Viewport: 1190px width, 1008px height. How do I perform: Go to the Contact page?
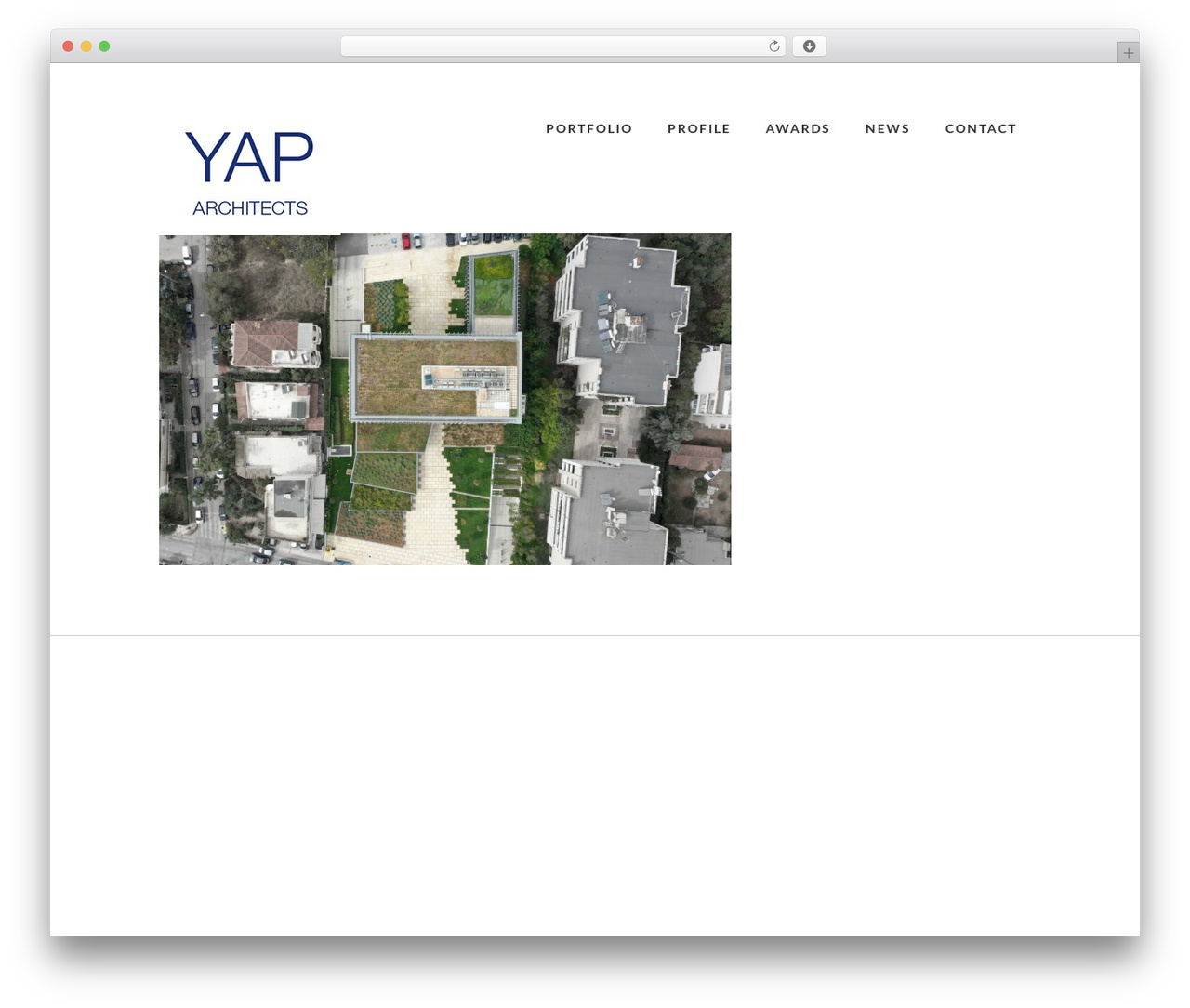[x=981, y=128]
